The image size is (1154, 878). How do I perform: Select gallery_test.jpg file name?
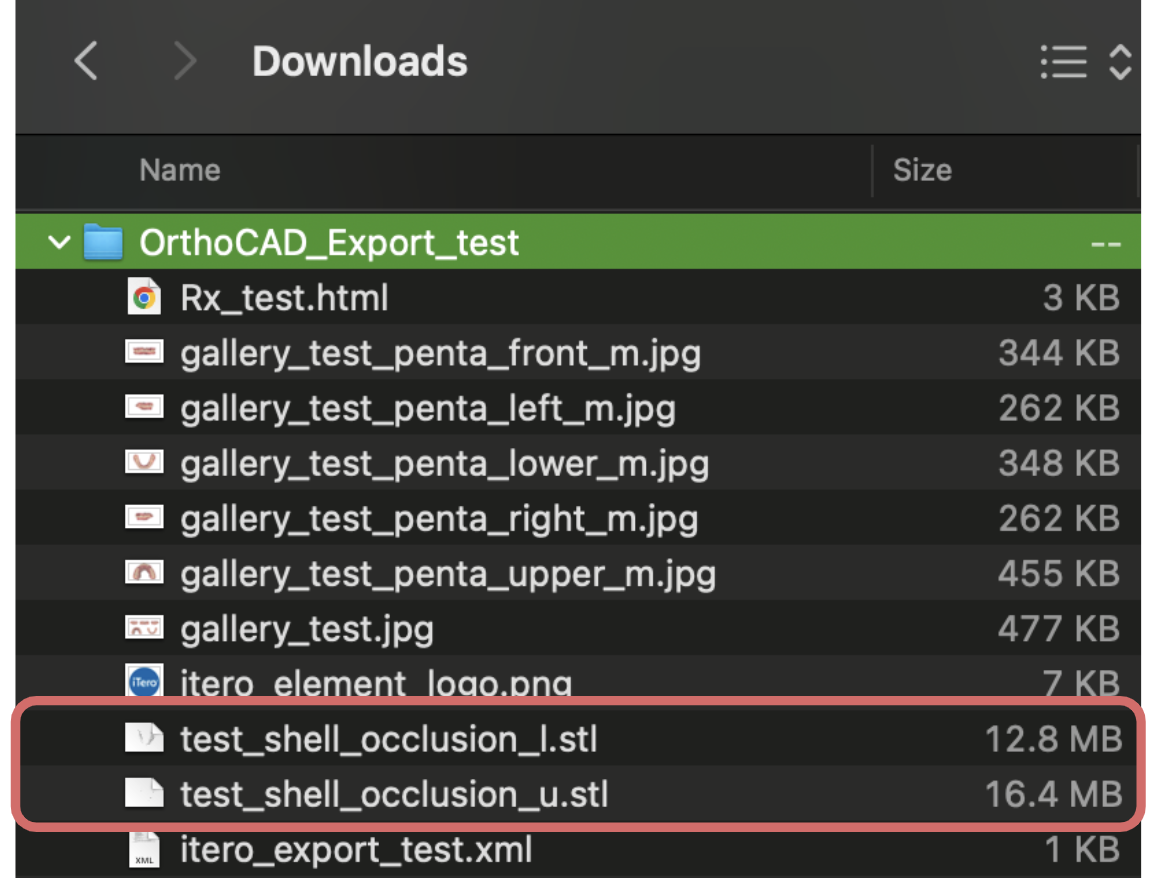coord(307,630)
